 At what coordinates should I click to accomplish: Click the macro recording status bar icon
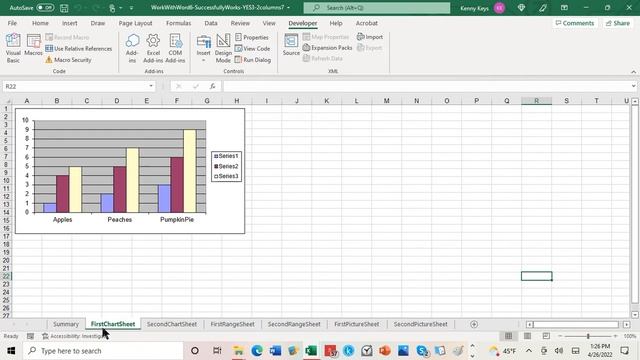[x=30, y=336]
